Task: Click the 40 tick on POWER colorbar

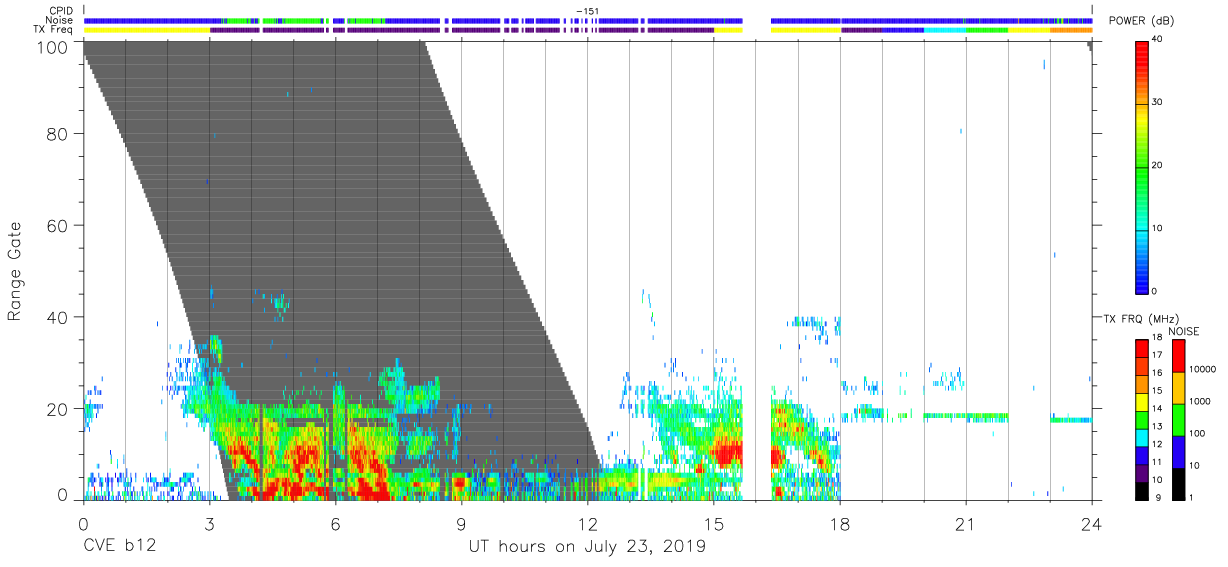Action: 1158,40
